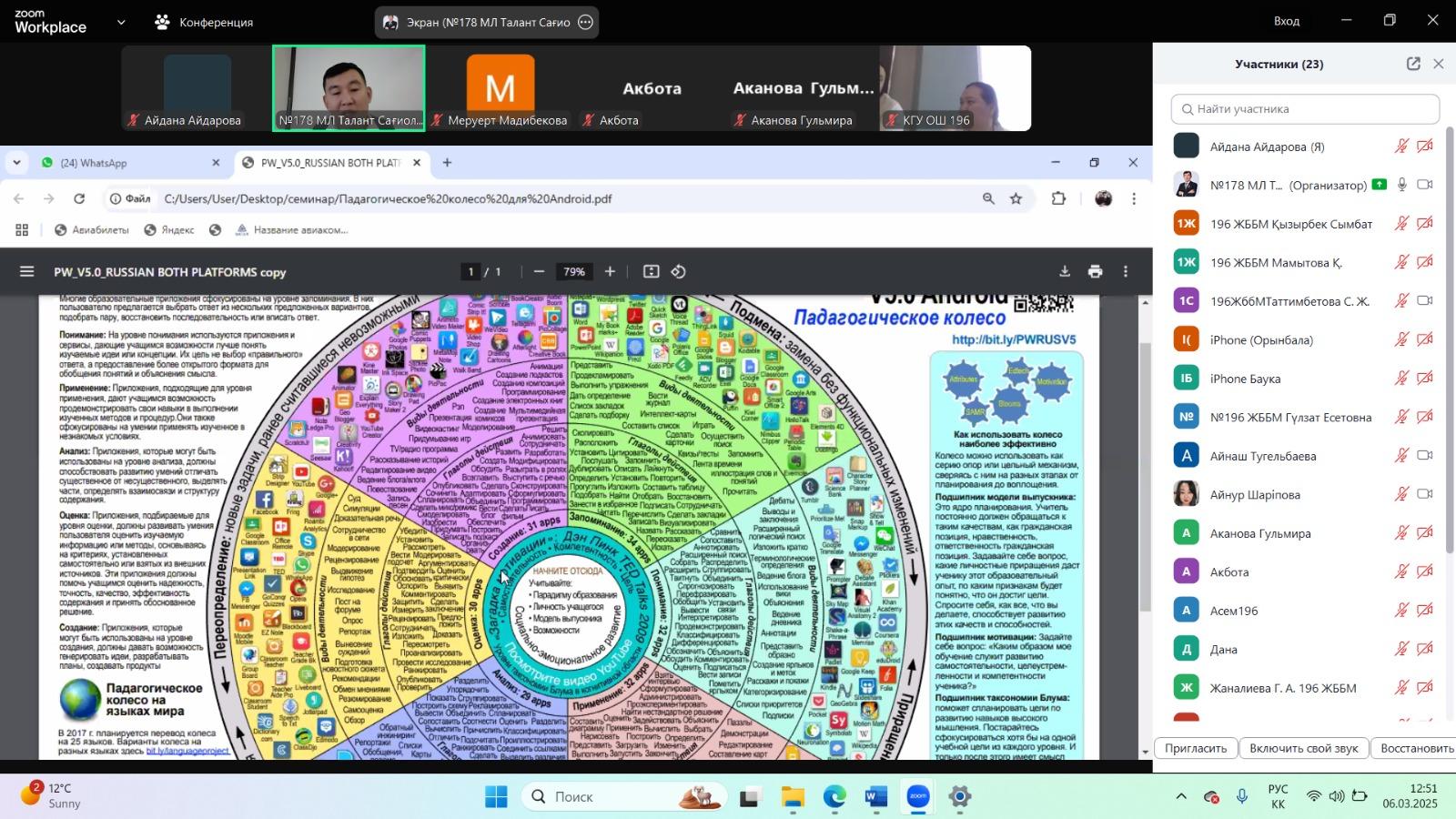This screenshot has height=819, width=1456.
Task: Zoom out the PDF with minus button
Action: [539, 272]
